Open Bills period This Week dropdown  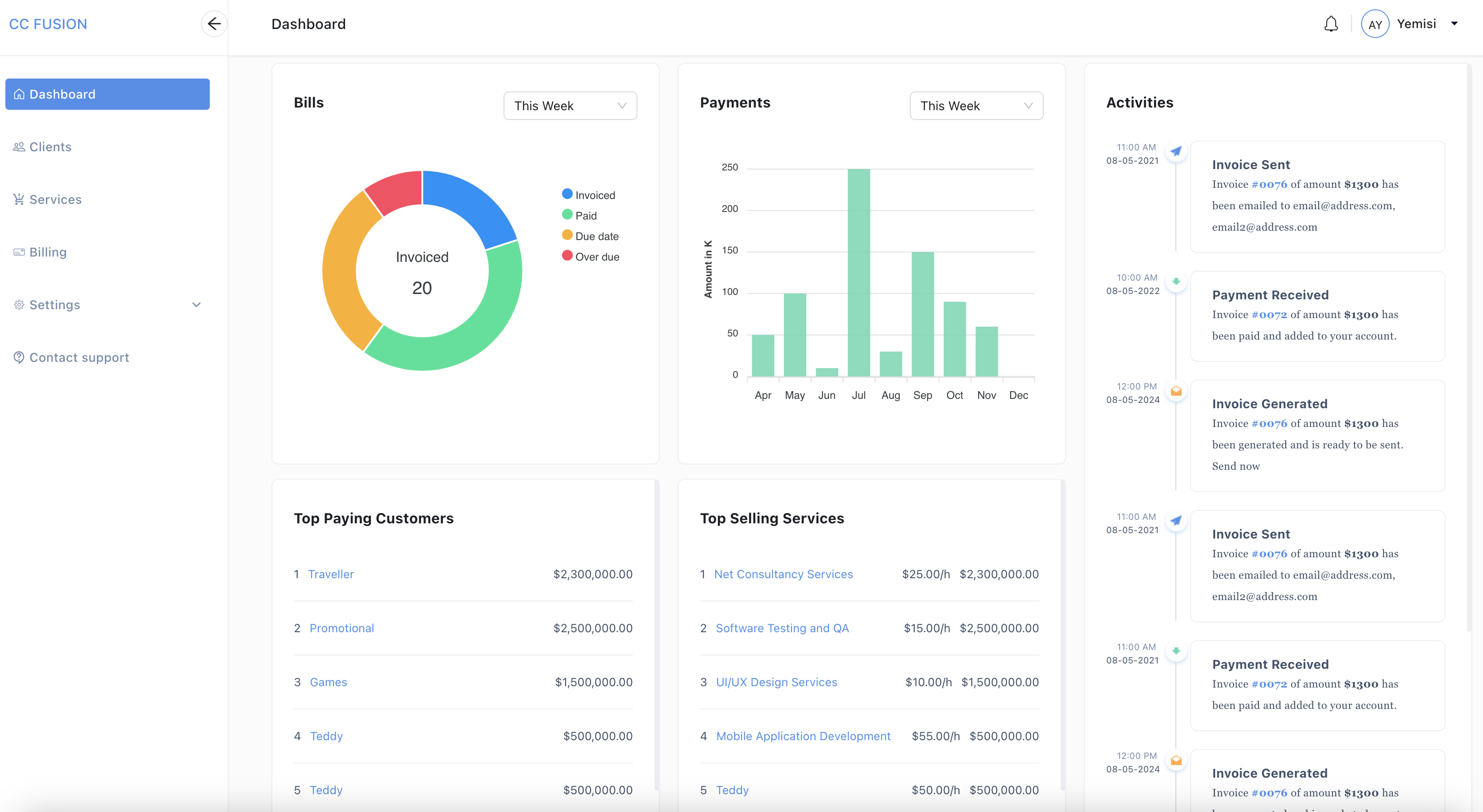[x=570, y=106]
